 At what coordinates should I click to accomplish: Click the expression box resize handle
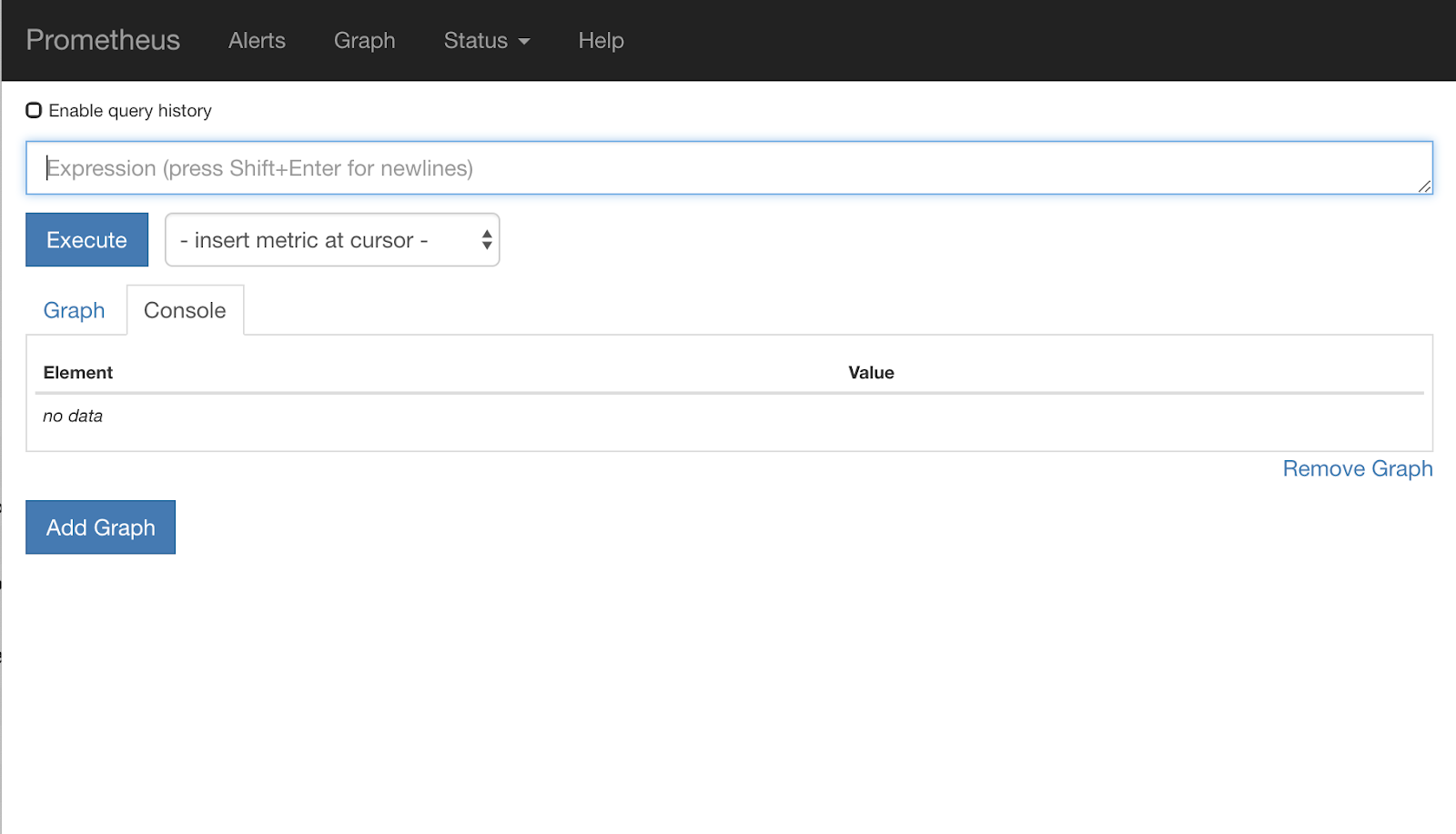pos(1424,186)
